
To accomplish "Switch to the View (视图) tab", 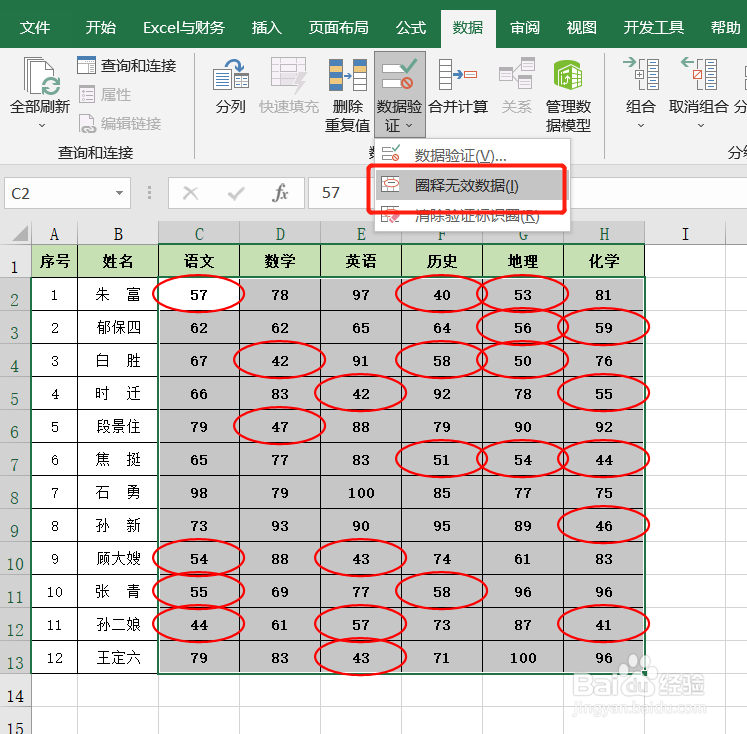I will coord(581,28).
